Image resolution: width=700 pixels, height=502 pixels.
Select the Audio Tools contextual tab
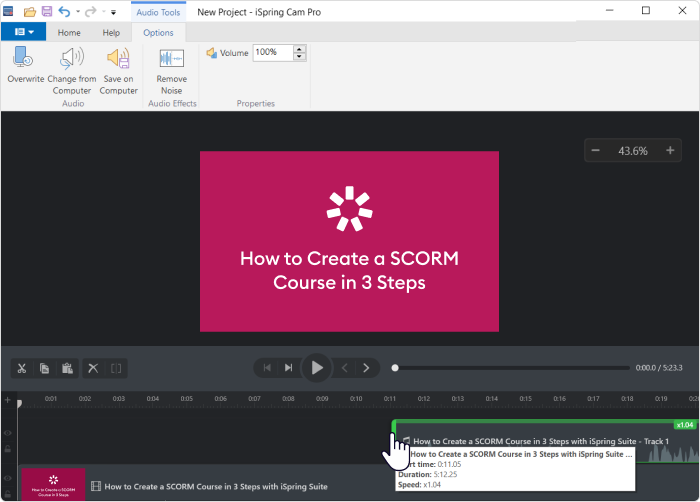[158, 13]
